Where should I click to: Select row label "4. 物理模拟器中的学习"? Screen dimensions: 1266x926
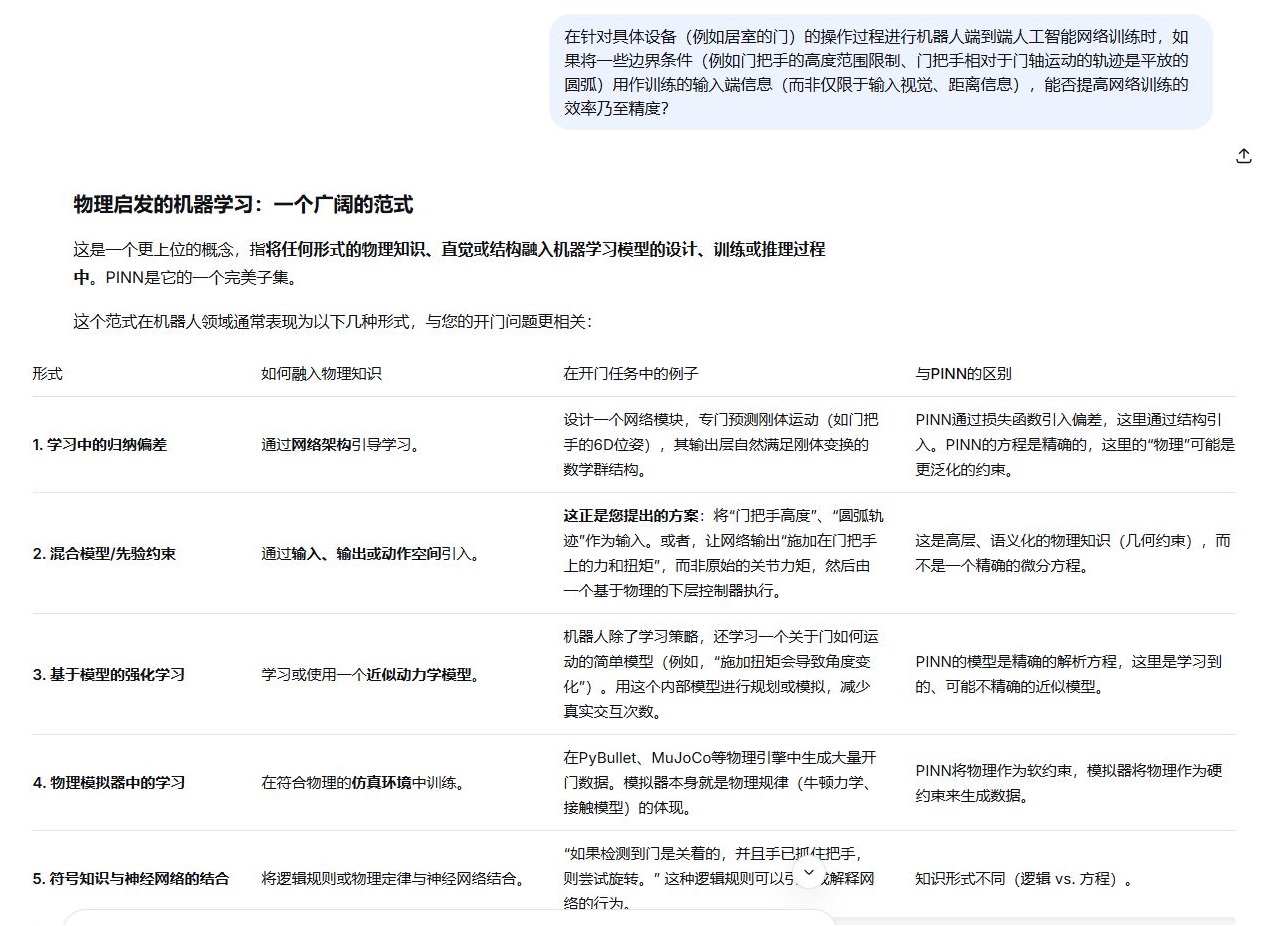coord(108,782)
